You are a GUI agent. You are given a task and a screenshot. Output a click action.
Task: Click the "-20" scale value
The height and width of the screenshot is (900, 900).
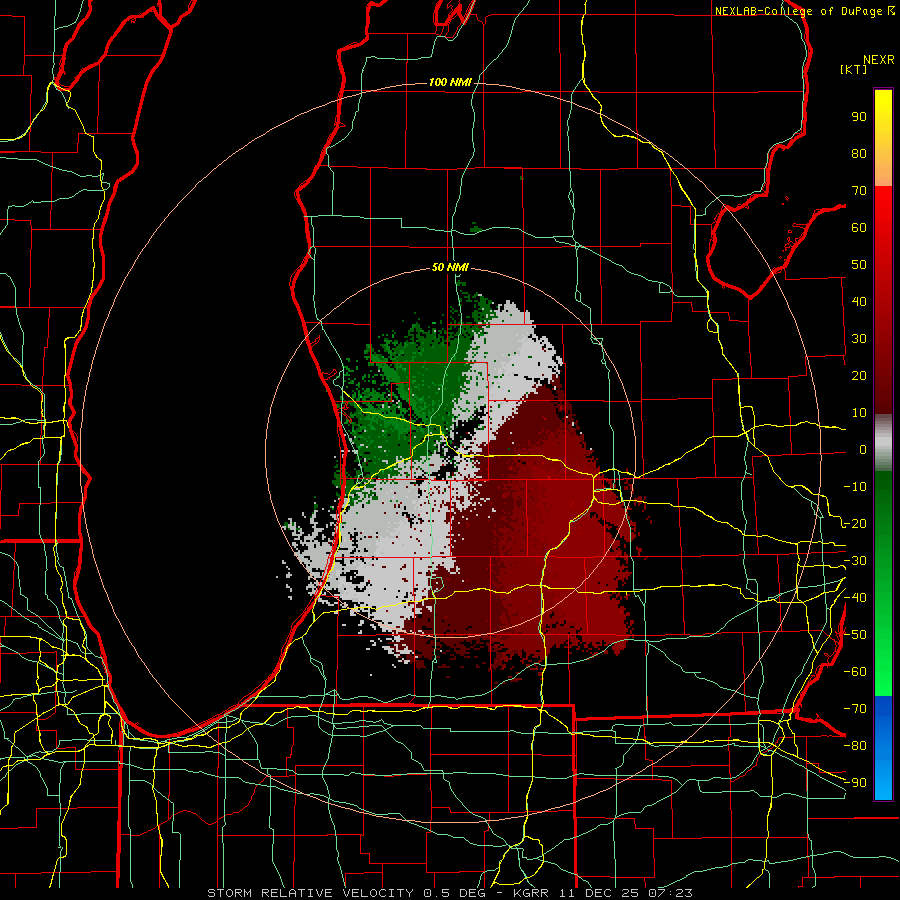(x=855, y=524)
